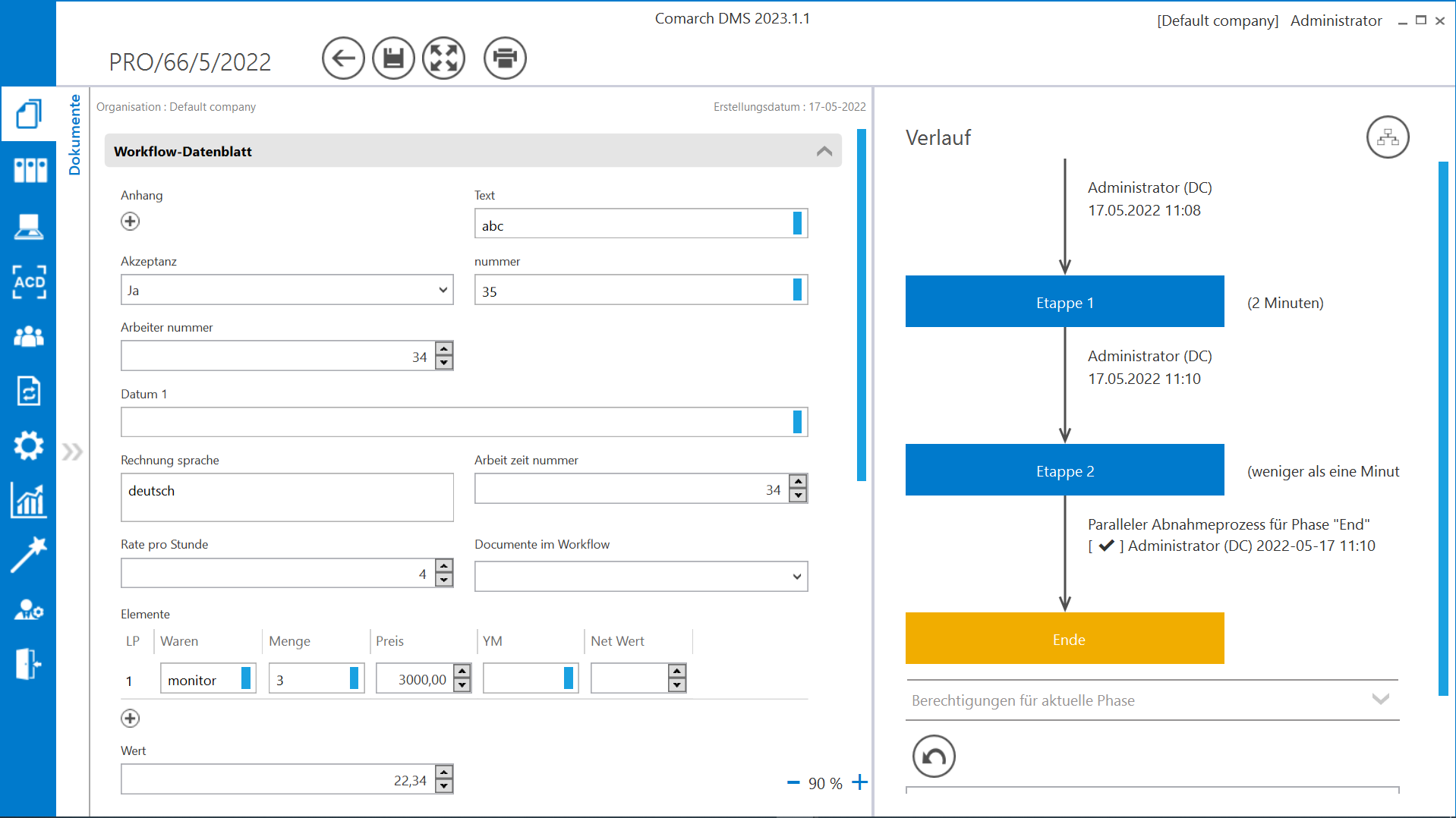Viewport: 1456px width, 818px height.
Task: Decrease zoom from 90 percent with minus
Action: point(793,782)
